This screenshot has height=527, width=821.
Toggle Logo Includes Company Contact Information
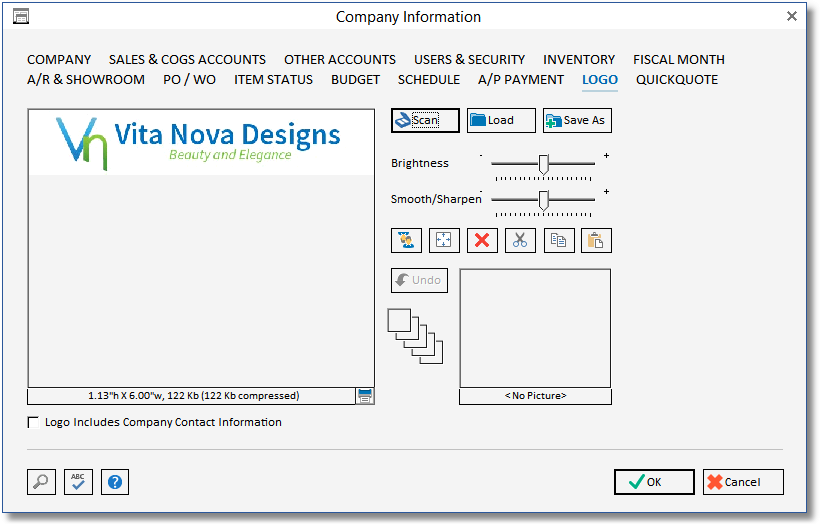(x=34, y=422)
